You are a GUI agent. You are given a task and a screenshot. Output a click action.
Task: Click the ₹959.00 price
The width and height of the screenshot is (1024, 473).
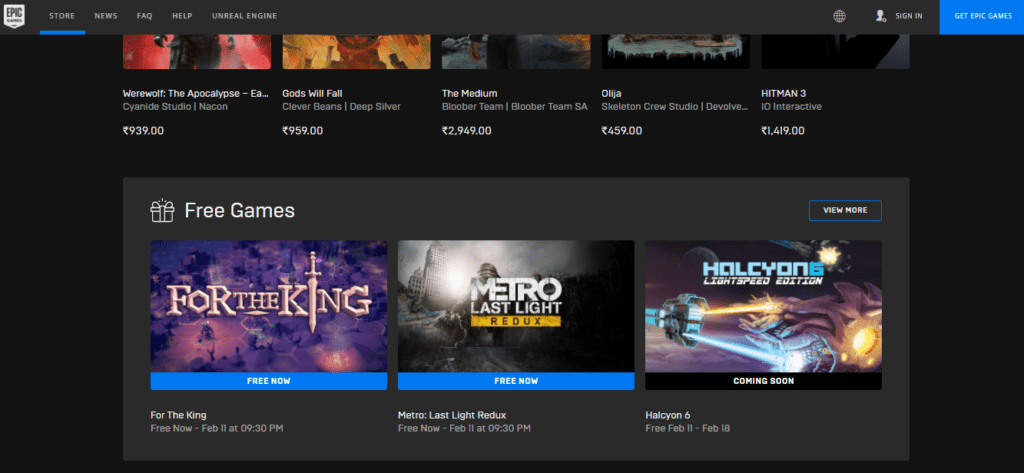302,131
